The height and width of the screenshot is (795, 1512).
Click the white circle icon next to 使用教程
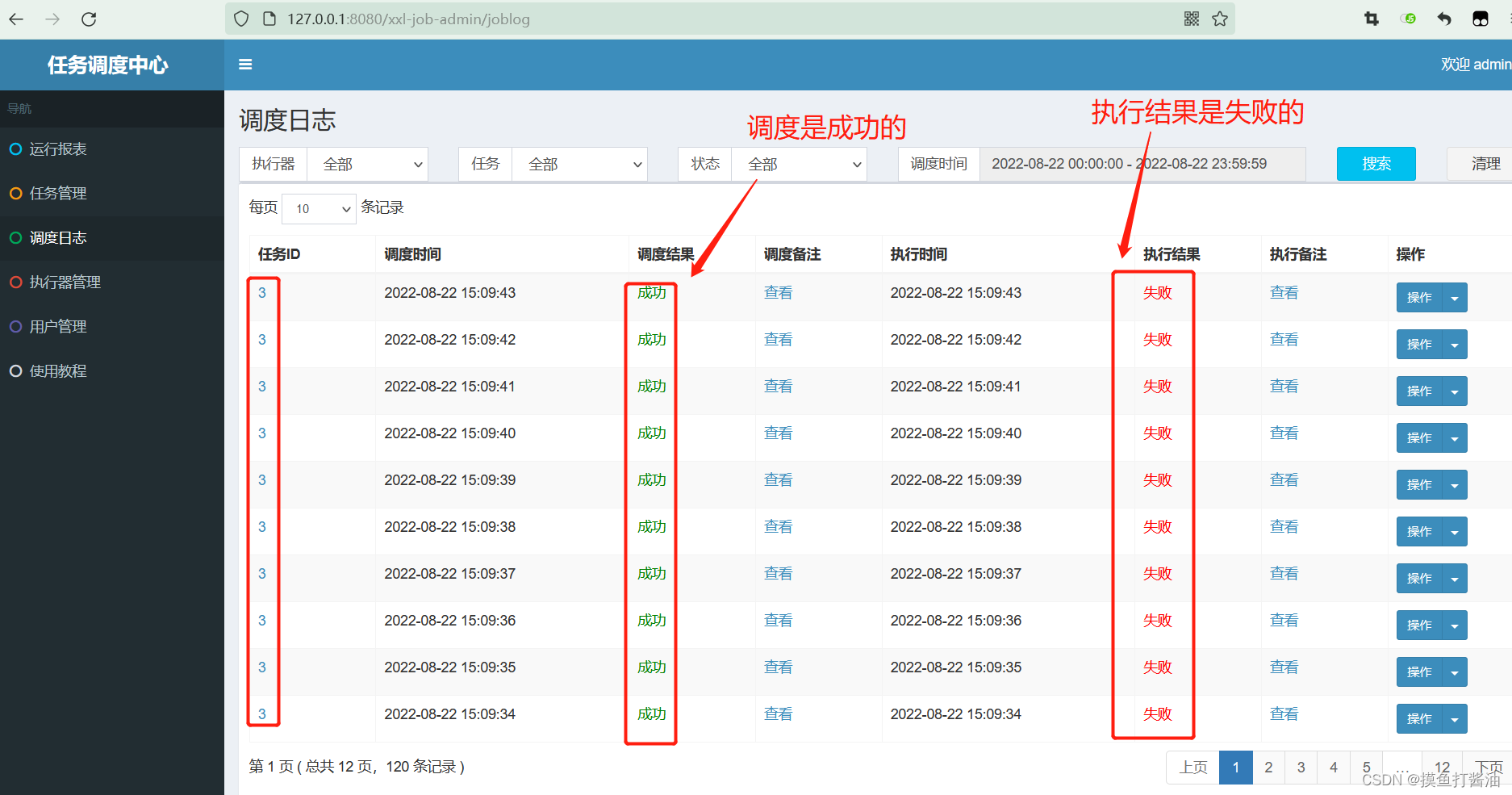click(x=15, y=371)
